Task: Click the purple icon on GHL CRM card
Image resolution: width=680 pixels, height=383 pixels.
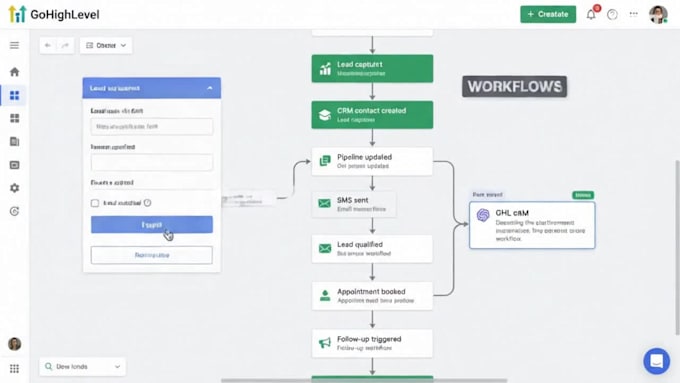Action: click(x=483, y=215)
